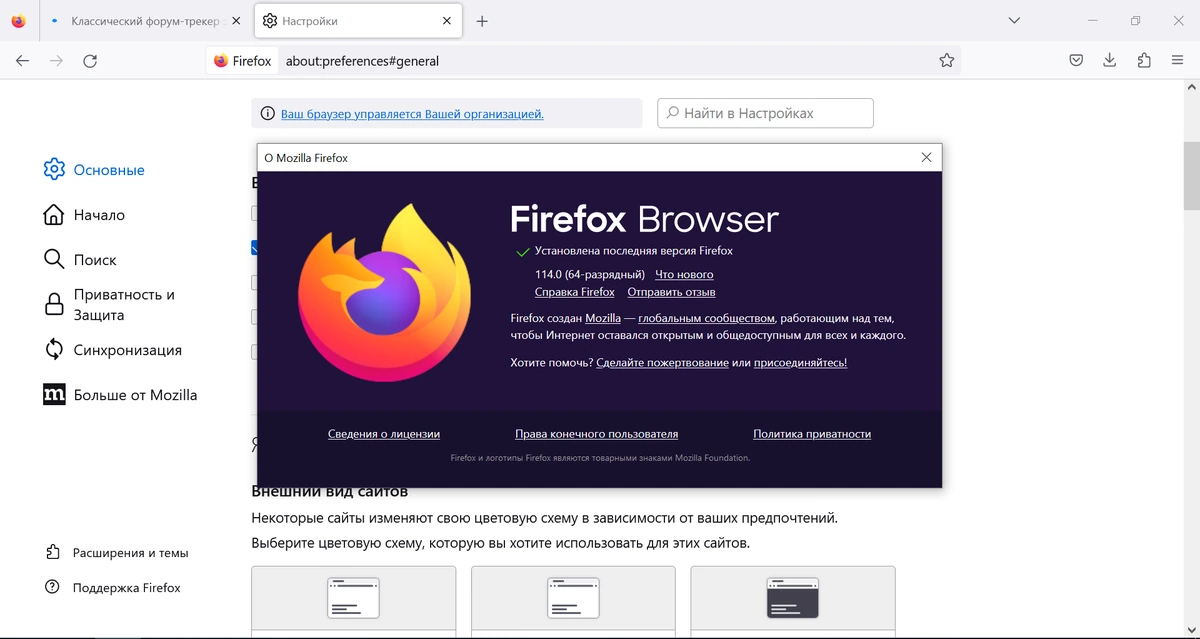This screenshot has width=1200, height=639.
Task: Close the Настройки tab
Action: [447, 21]
